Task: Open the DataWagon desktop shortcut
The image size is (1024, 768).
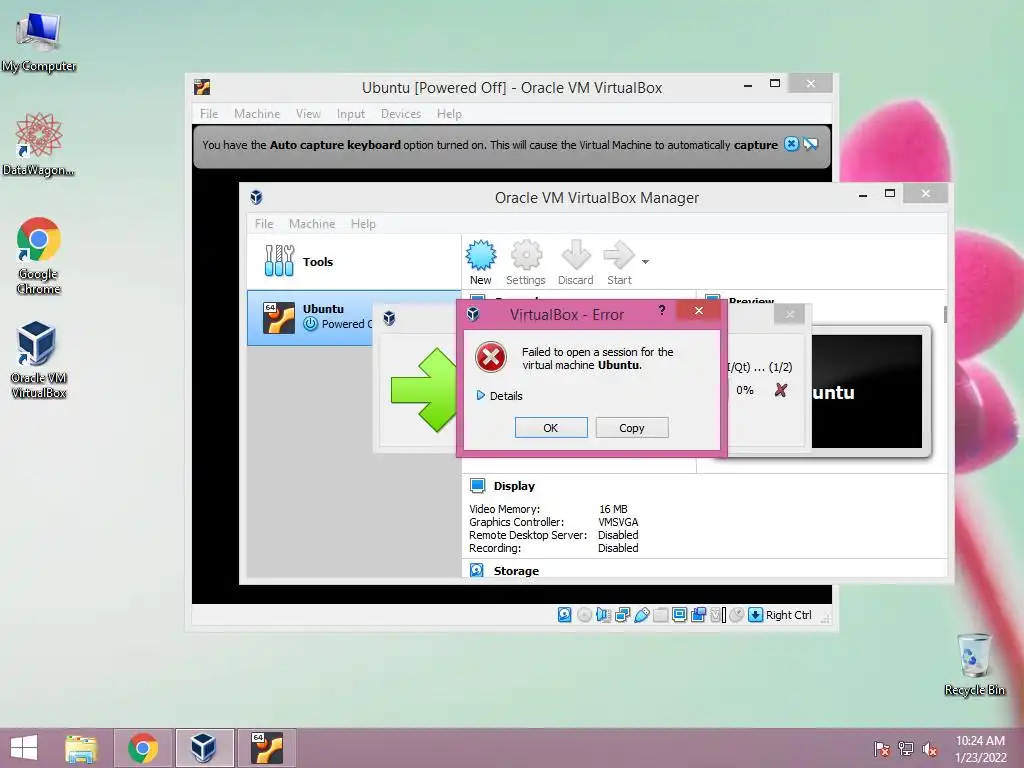Action: tap(38, 144)
